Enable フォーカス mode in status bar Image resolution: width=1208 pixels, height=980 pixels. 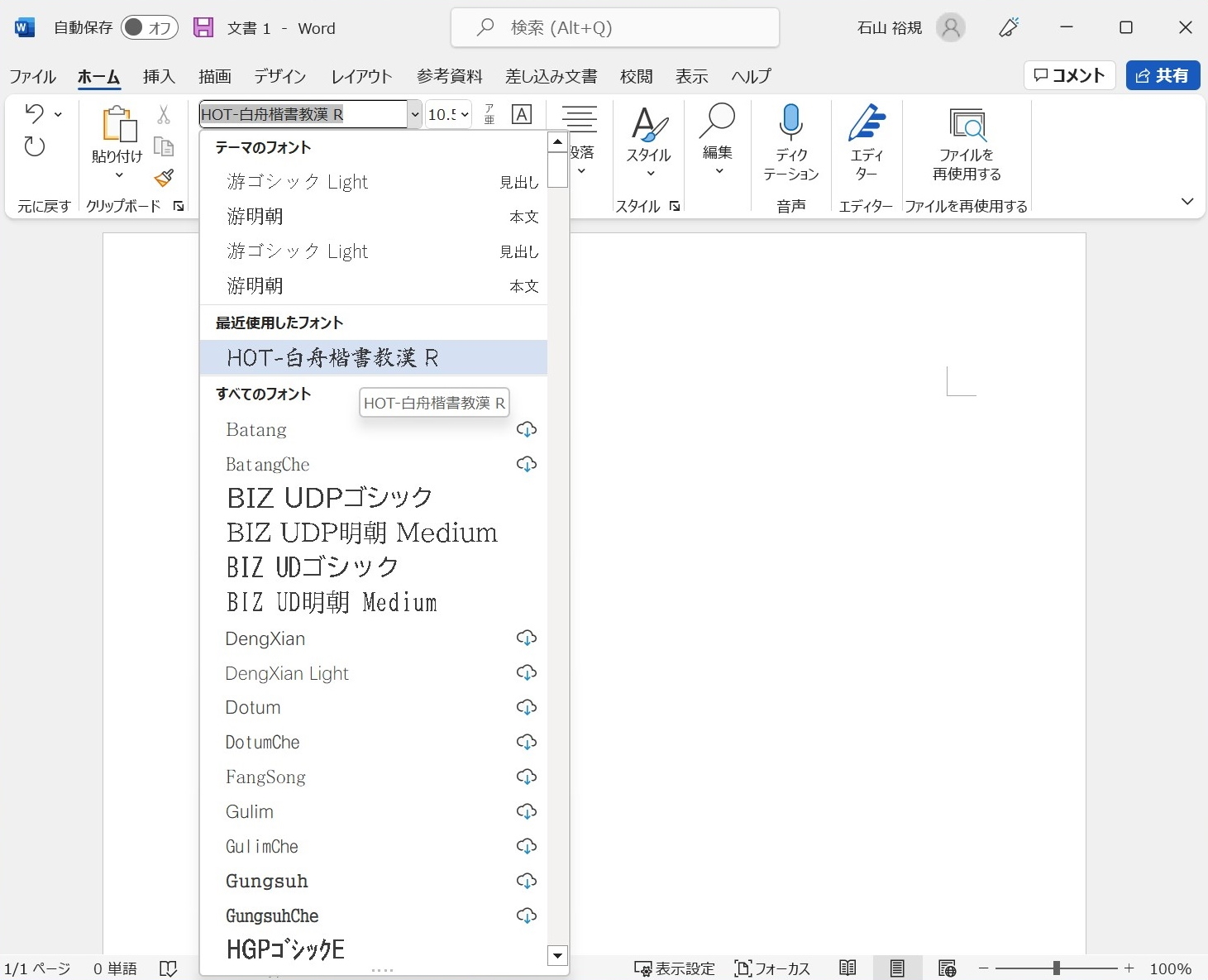772,968
